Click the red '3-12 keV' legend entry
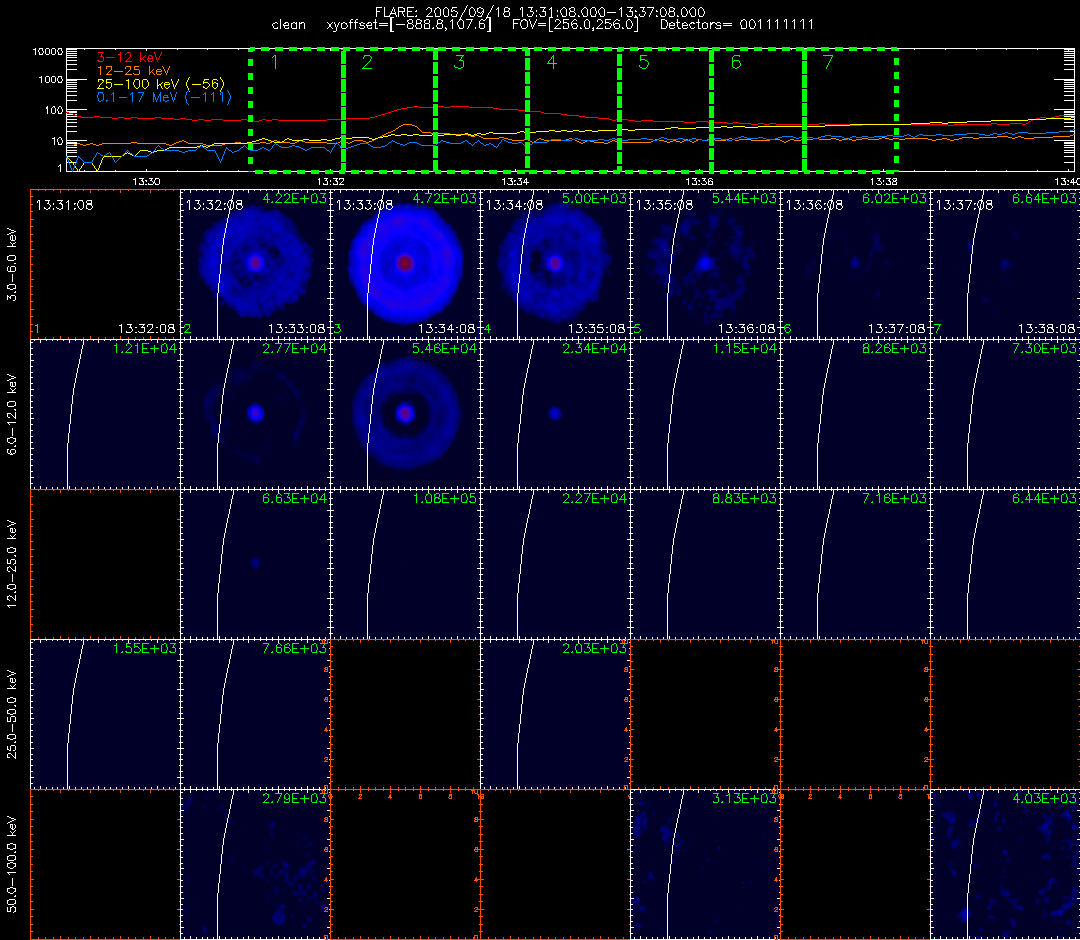This screenshot has width=1080, height=940. tap(129, 58)
